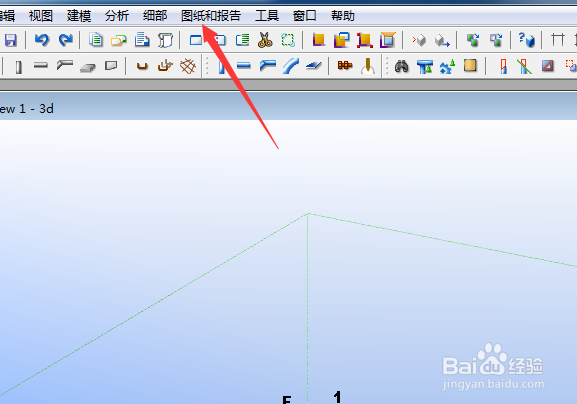The image size is (577, 404).
Task: Open the 视图 menu
Action: coord(41,16)
